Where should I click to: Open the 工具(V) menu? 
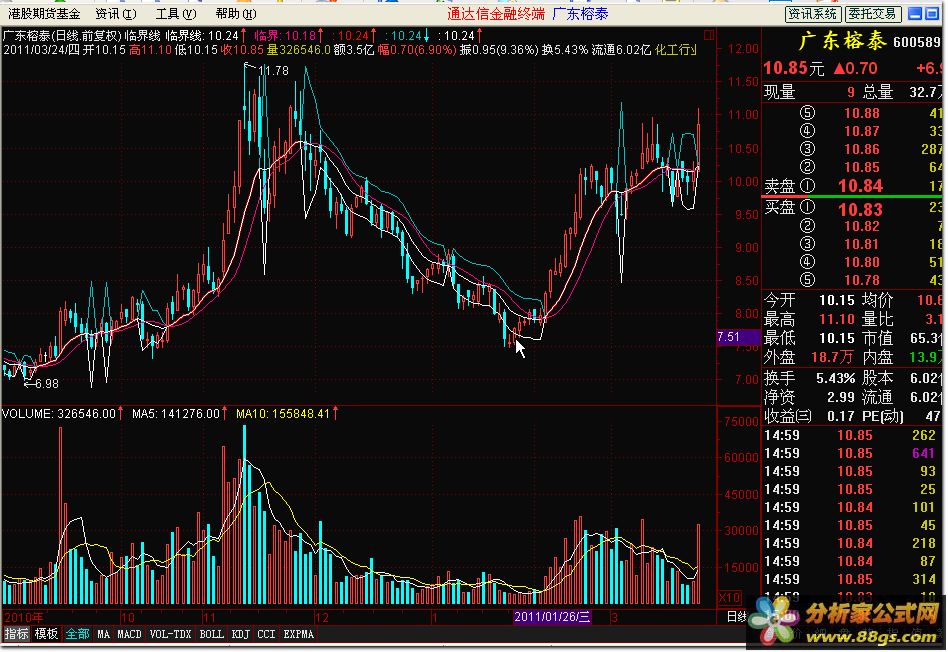(x=175, y=13)
